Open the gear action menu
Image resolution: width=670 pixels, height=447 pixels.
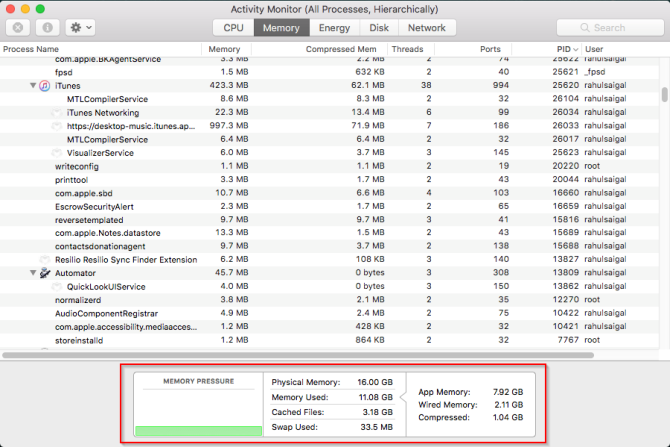[x=80, y=28]
